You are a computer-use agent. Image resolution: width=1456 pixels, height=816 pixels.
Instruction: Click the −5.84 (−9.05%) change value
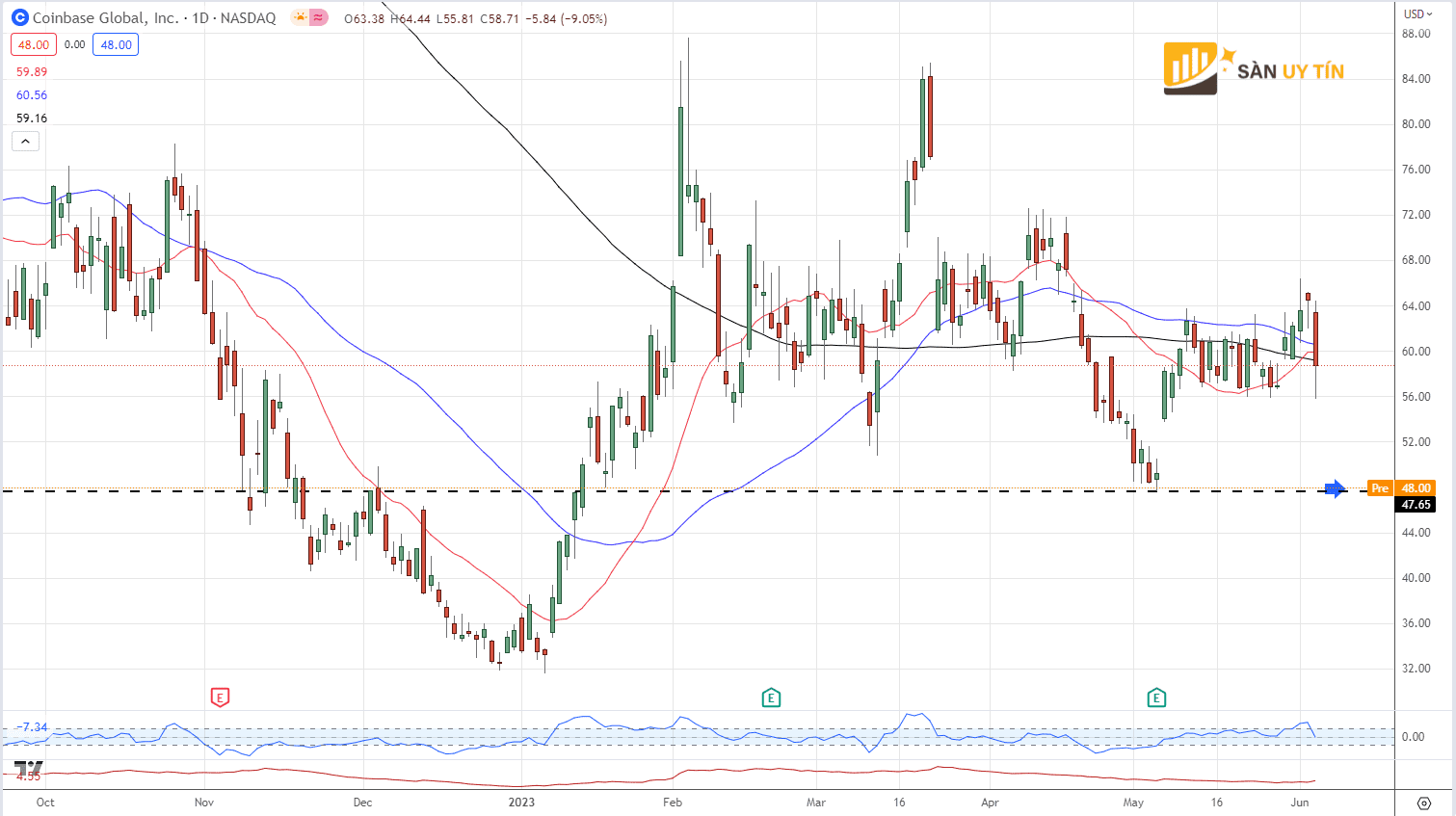click(x=566, y=18)
